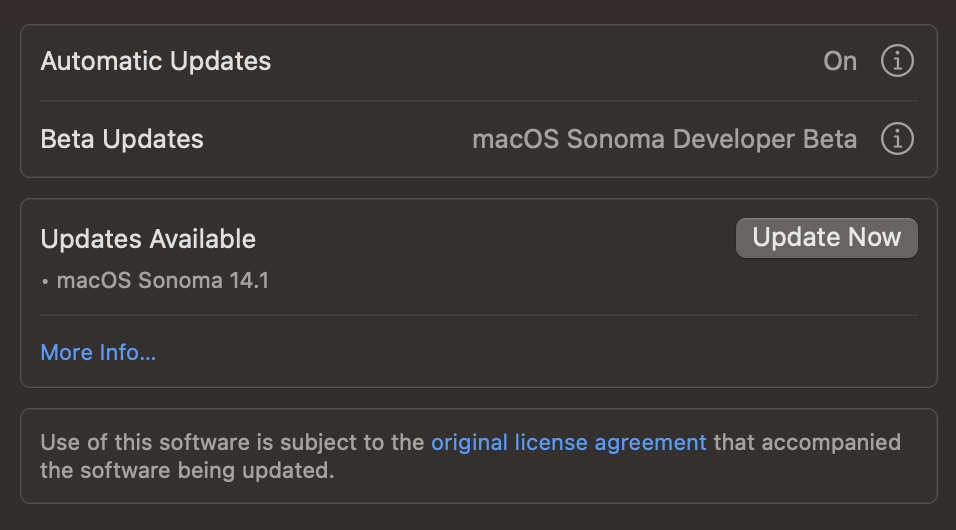Open Automatic Updates info button

coord(897,61)
